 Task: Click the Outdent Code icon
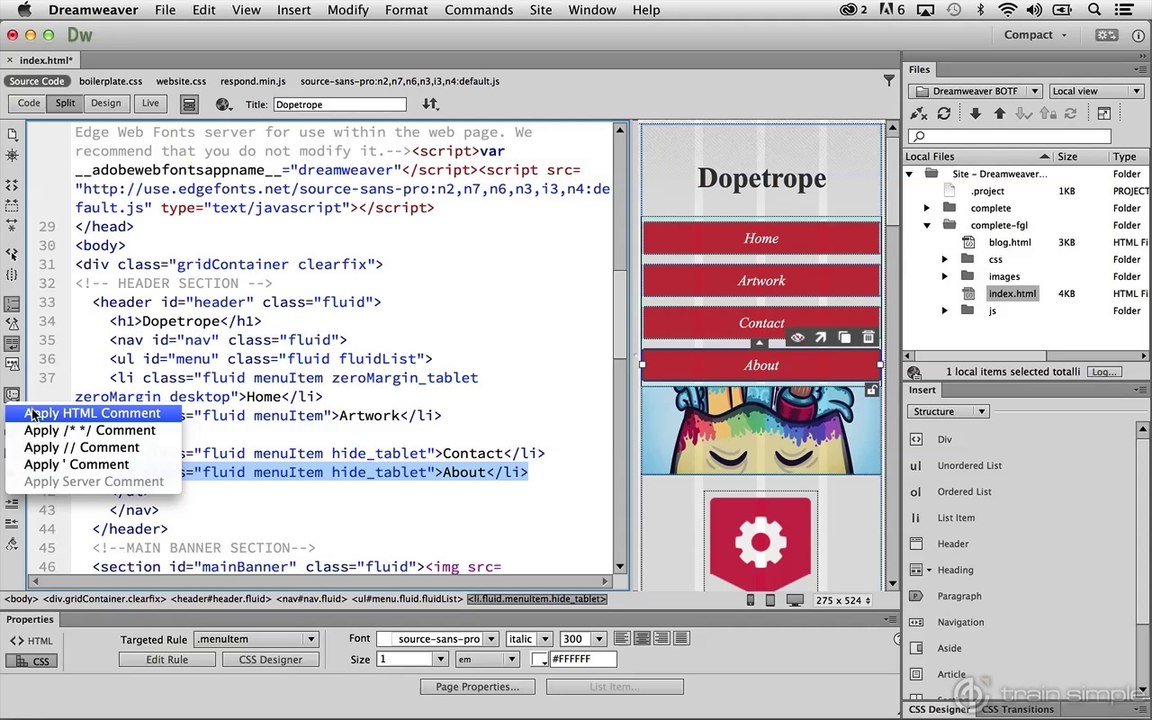(12, 524)
